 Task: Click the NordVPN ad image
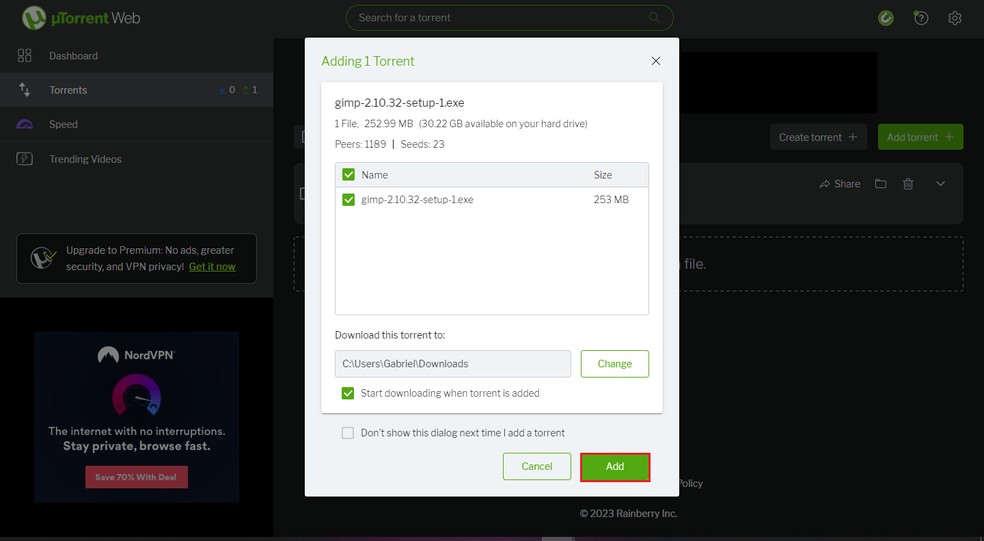136,417
